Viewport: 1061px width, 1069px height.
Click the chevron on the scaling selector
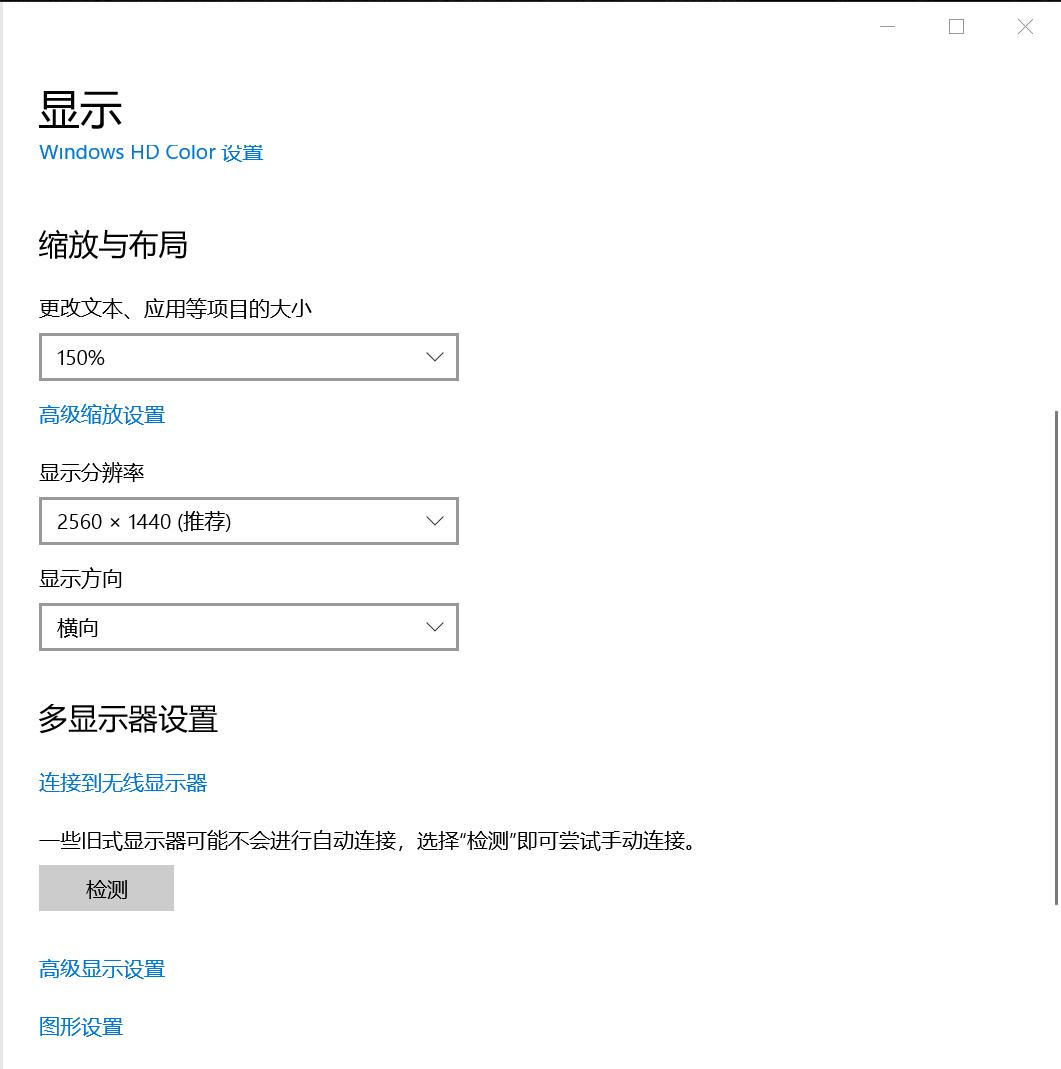tap(434, 357)
